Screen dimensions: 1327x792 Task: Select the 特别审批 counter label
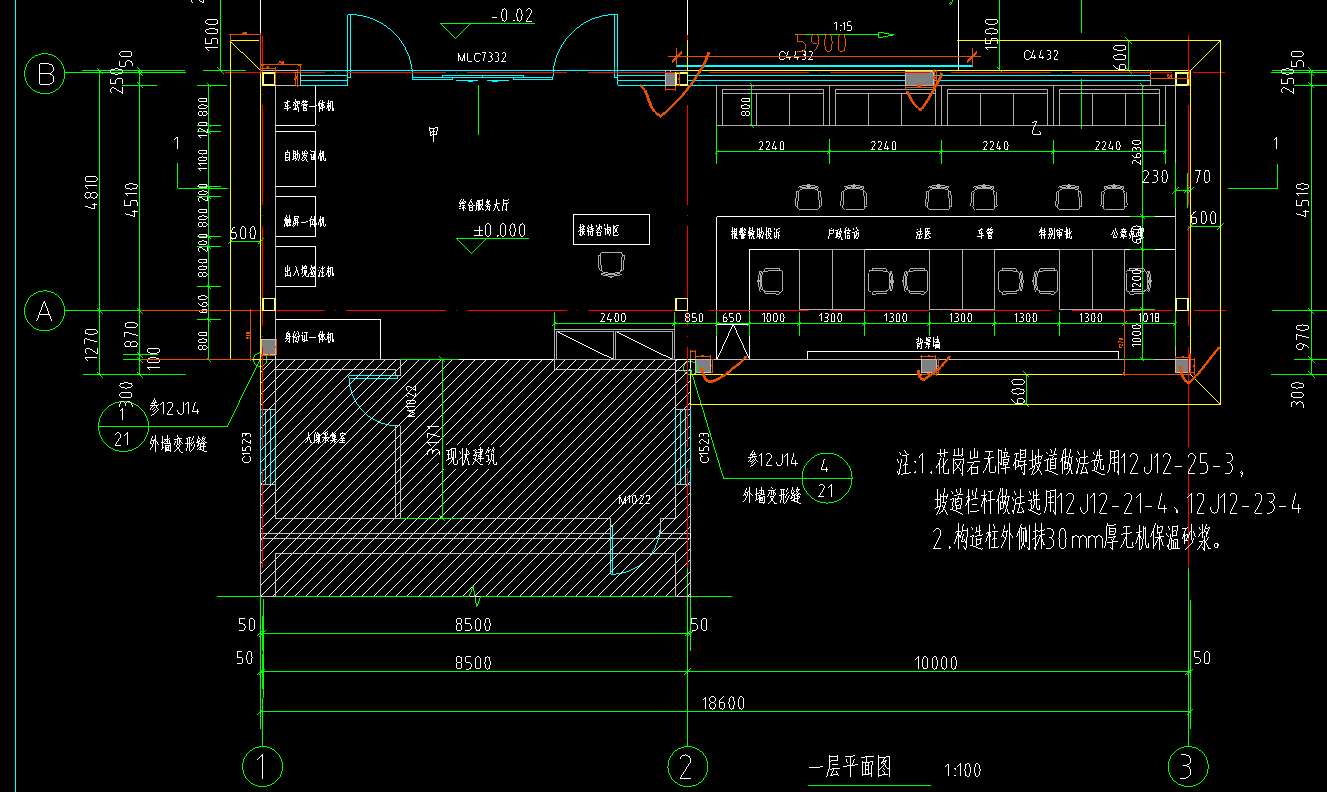pos(1056,233)
